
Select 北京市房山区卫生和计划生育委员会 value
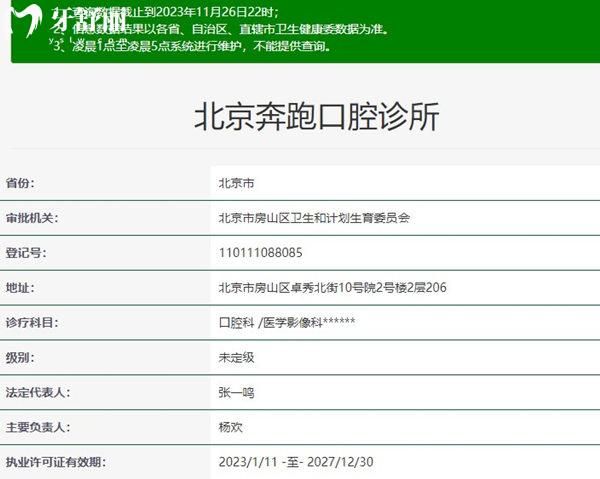314,218
